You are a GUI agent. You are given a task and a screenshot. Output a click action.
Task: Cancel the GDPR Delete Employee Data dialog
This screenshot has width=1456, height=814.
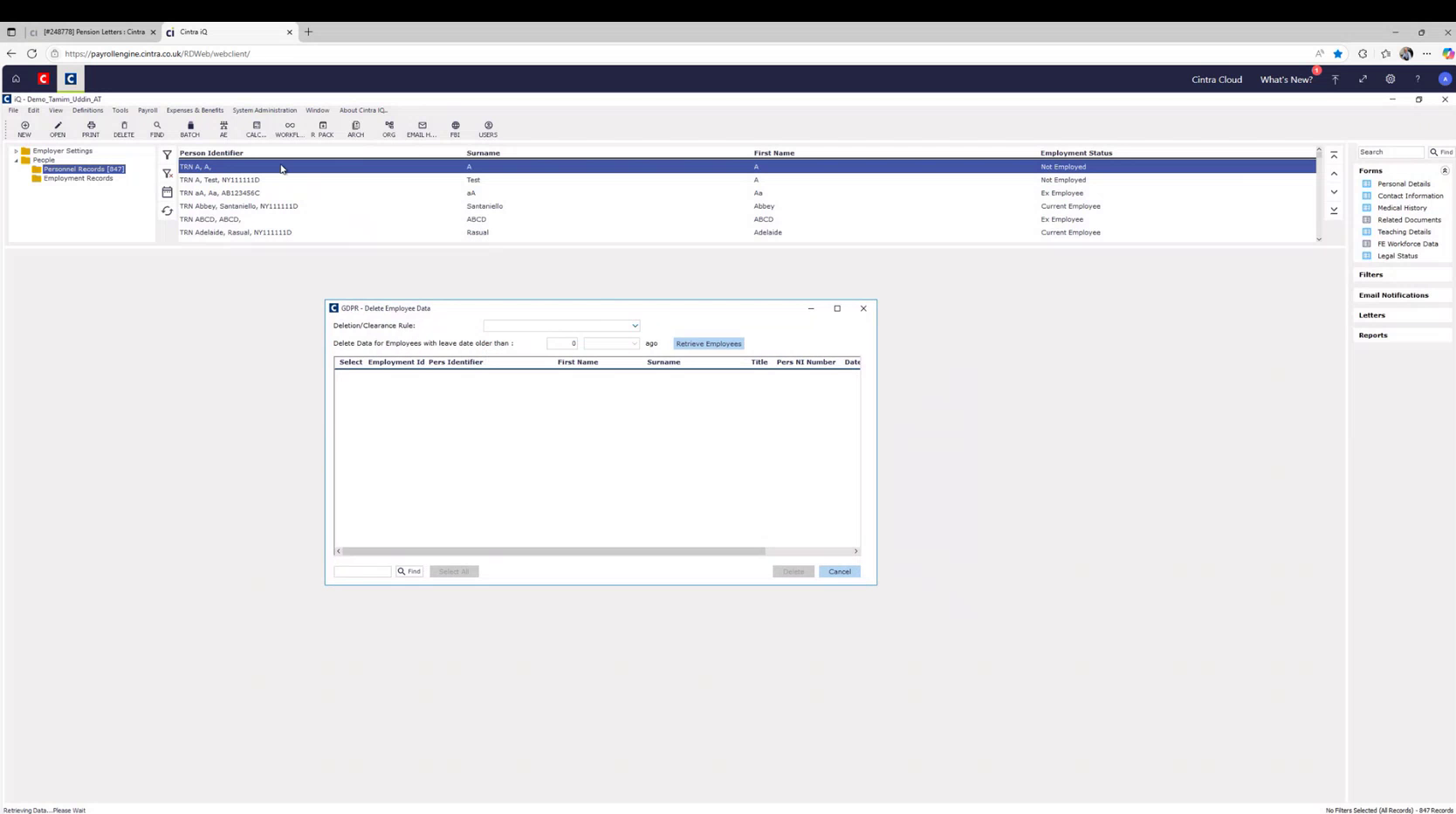[x=838, y=571]
